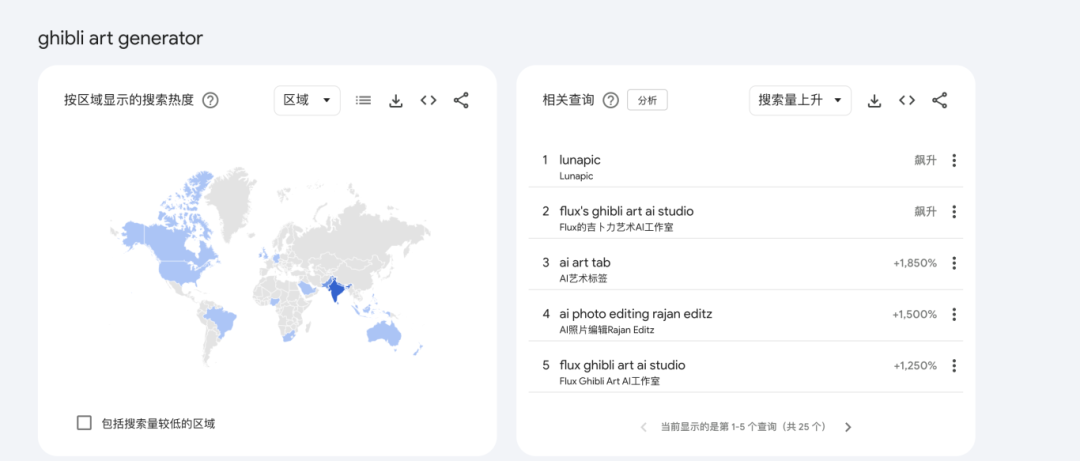Screen dimensions: 1080x461
Task: Go to next page of related queries
Action: [848, 427]
